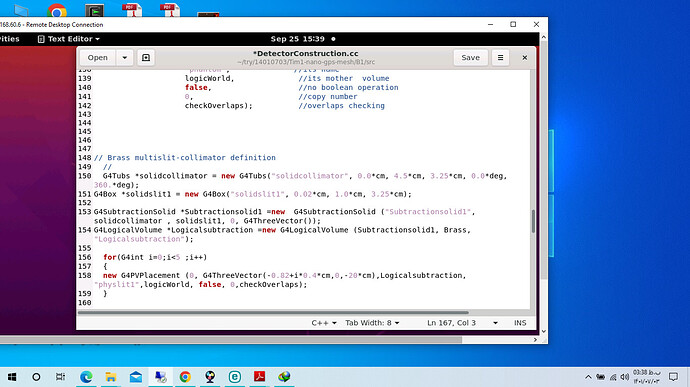
Task: Open the Text Editor application menu in the top bar
Action: (69, 39)
